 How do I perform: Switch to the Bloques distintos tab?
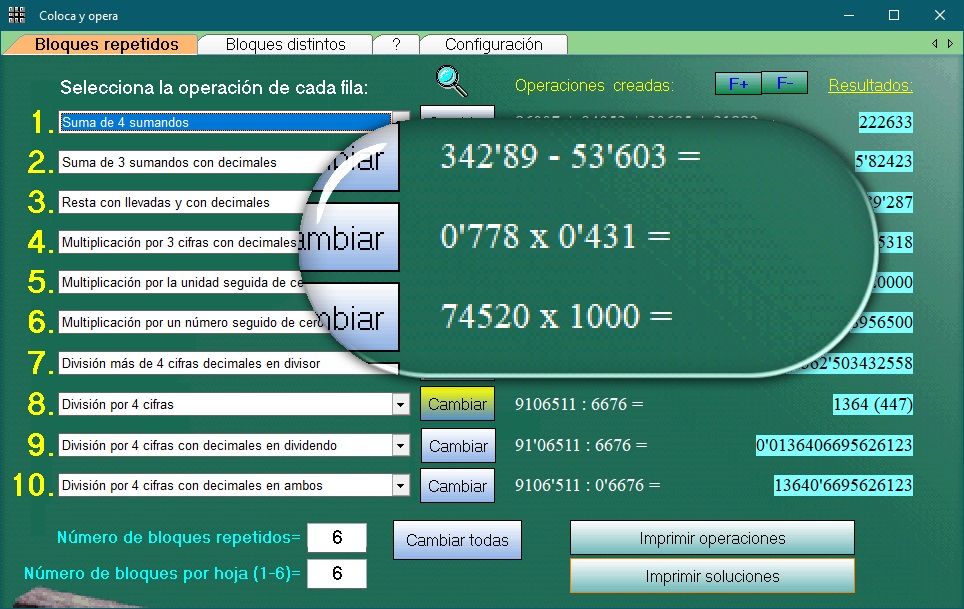click(x=285, y=44)
